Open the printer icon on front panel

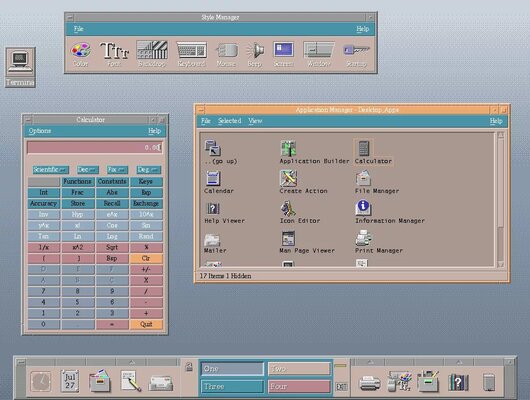(369, 382)
